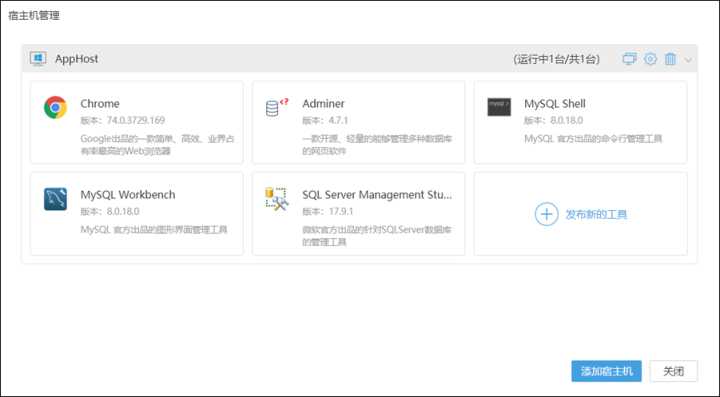720x397 pixels.
Task: Select the Chrome tool card title
Action: (x=100, y=104)
